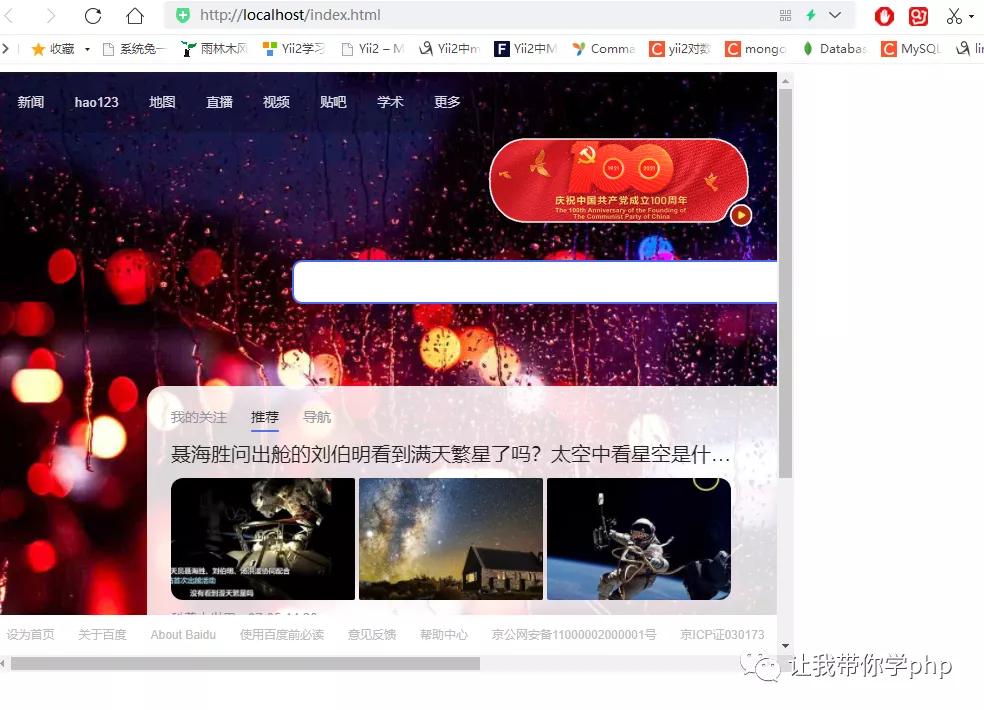
Task: Reload the localhost page
Action: 93,15
